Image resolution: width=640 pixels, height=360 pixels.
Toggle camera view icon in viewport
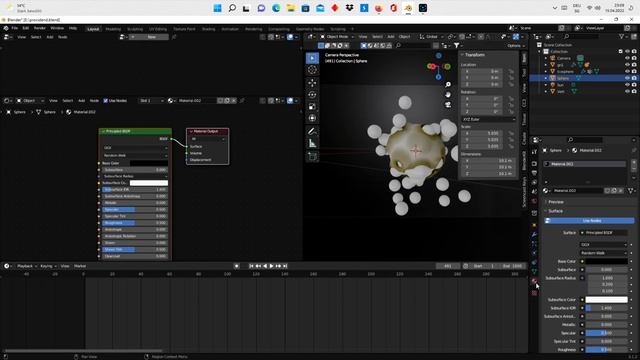coord(448,105)
